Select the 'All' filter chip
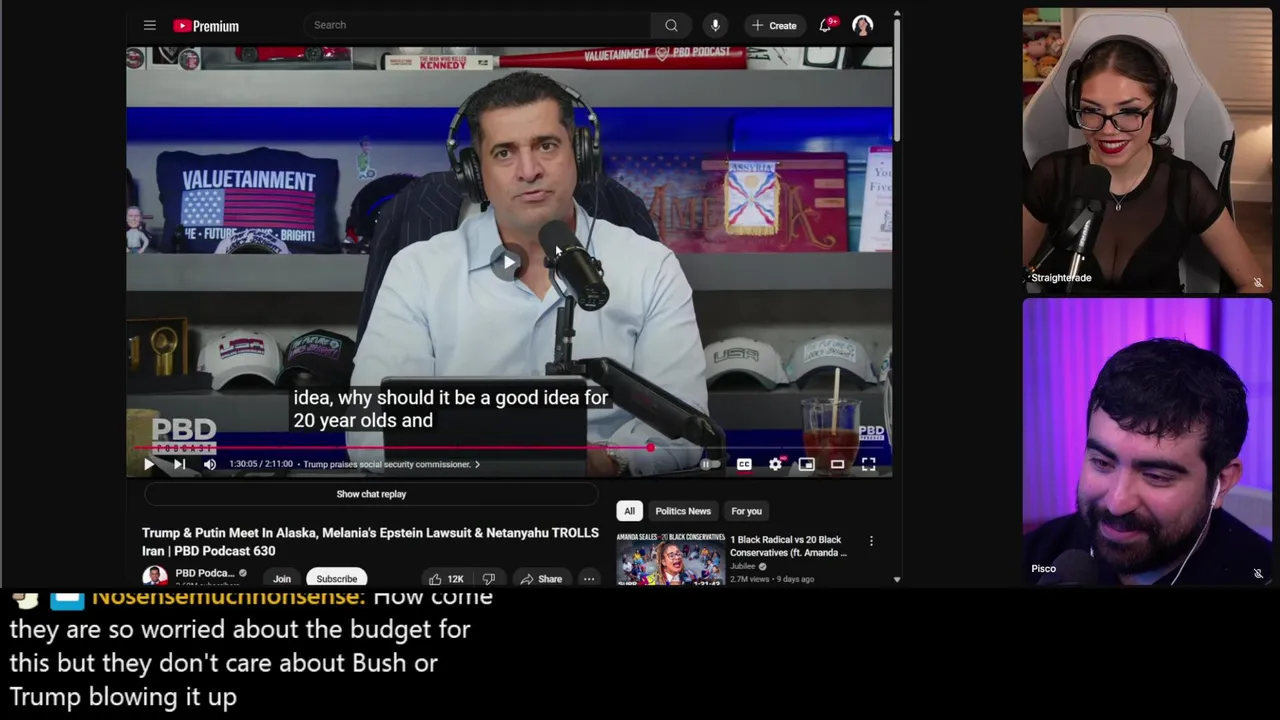The width and height of the screenshot is (1280, 720). pyautogui.click(x=629, y=511)
